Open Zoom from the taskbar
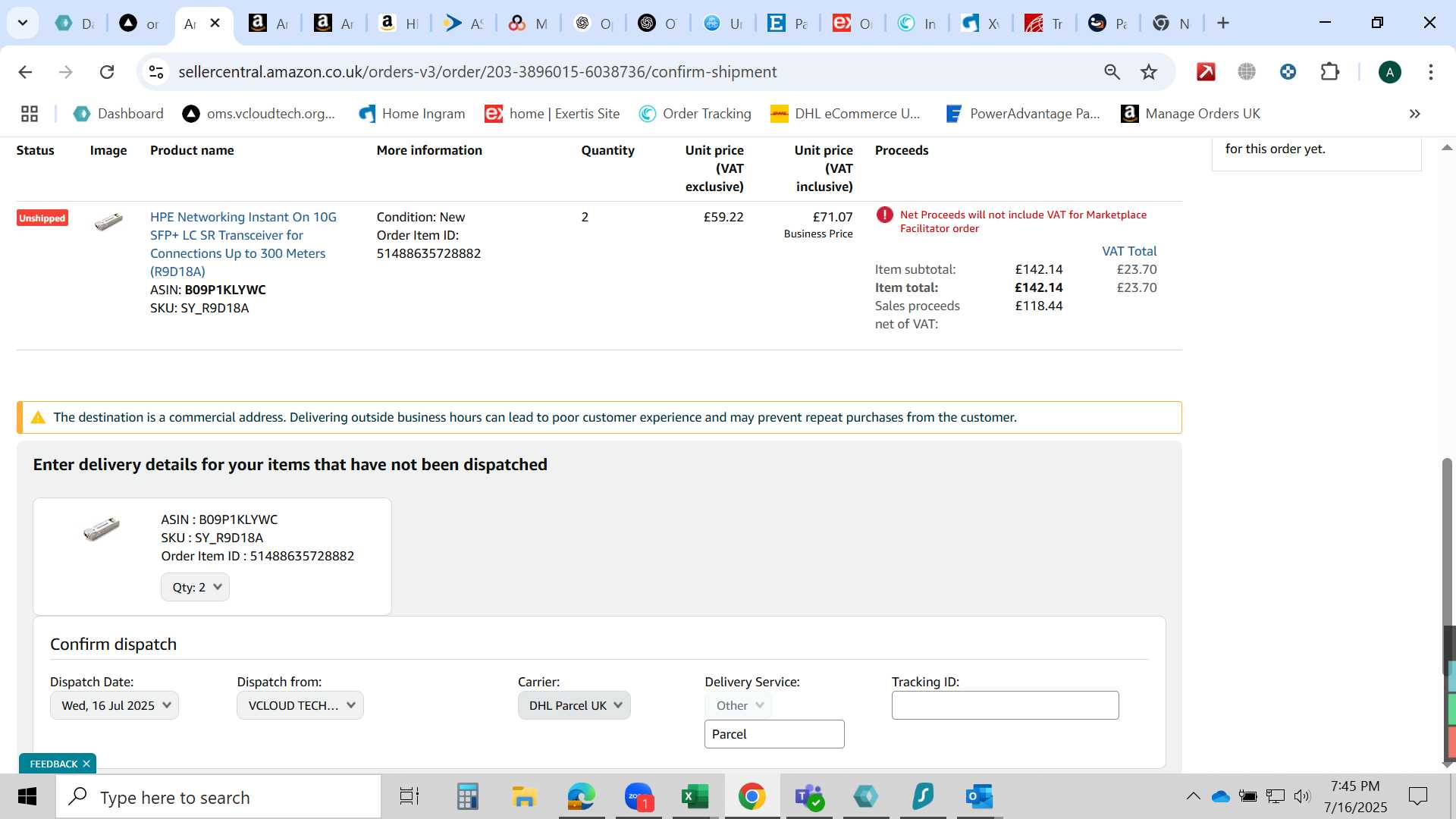Screen dimensions: 1456x819 [x=639, y=797]
